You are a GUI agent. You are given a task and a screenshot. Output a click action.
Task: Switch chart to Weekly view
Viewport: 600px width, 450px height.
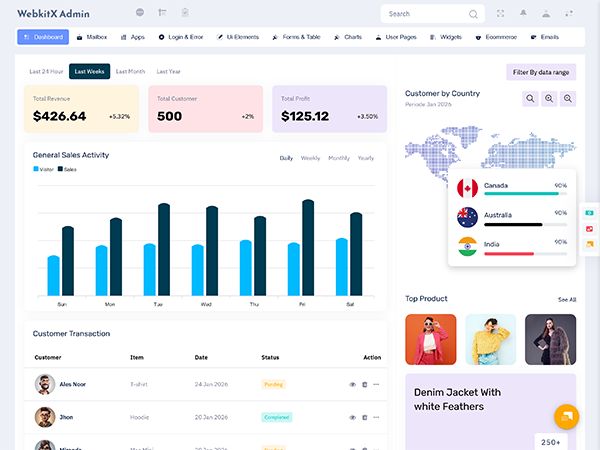pos(311,158)
